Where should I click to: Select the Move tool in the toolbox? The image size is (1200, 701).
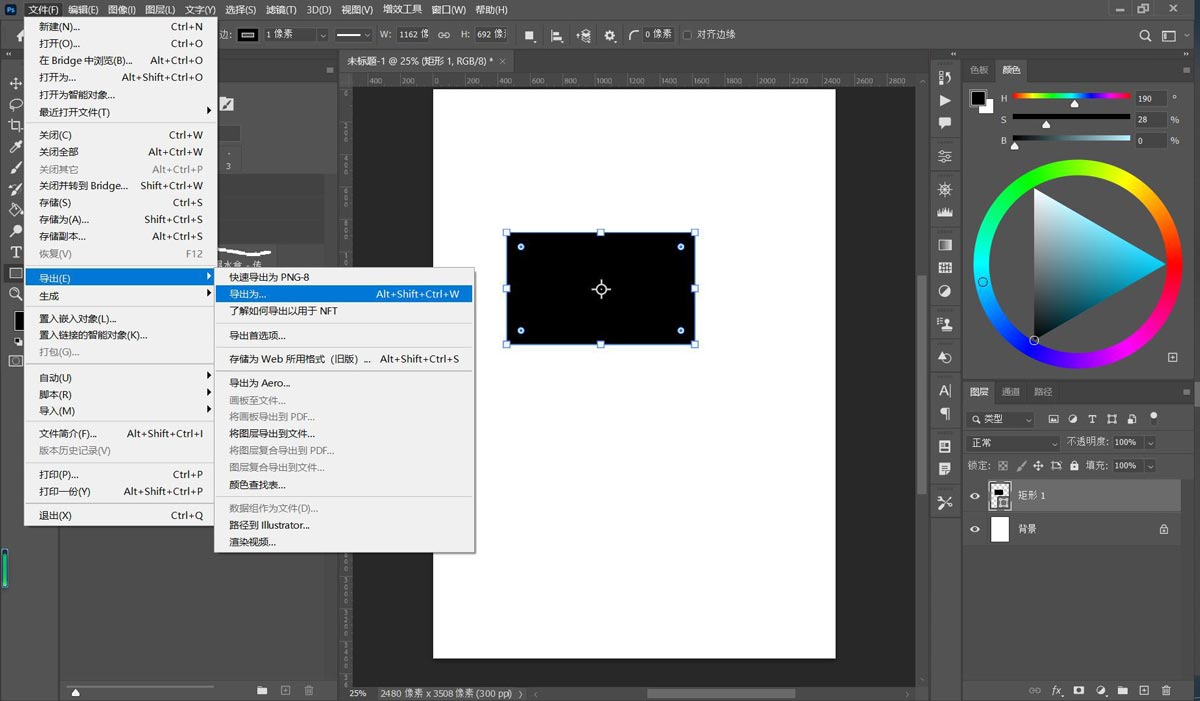[15, 83]
